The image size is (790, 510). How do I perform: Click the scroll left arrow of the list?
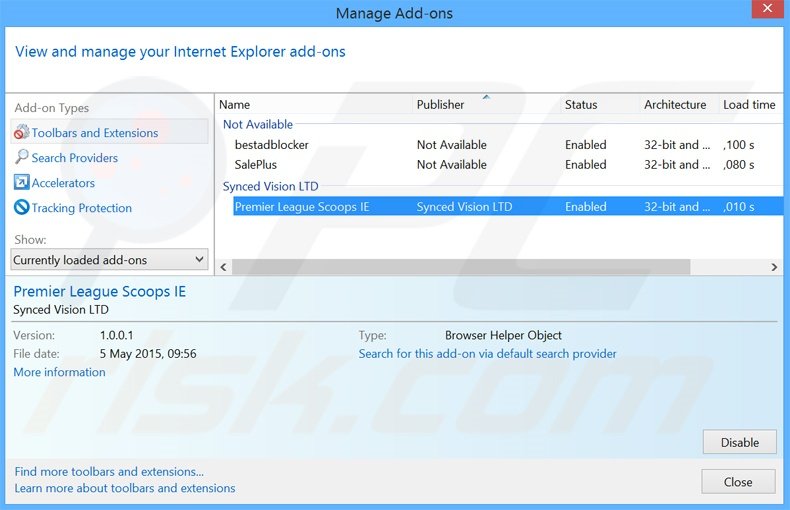tap(223, 267)
